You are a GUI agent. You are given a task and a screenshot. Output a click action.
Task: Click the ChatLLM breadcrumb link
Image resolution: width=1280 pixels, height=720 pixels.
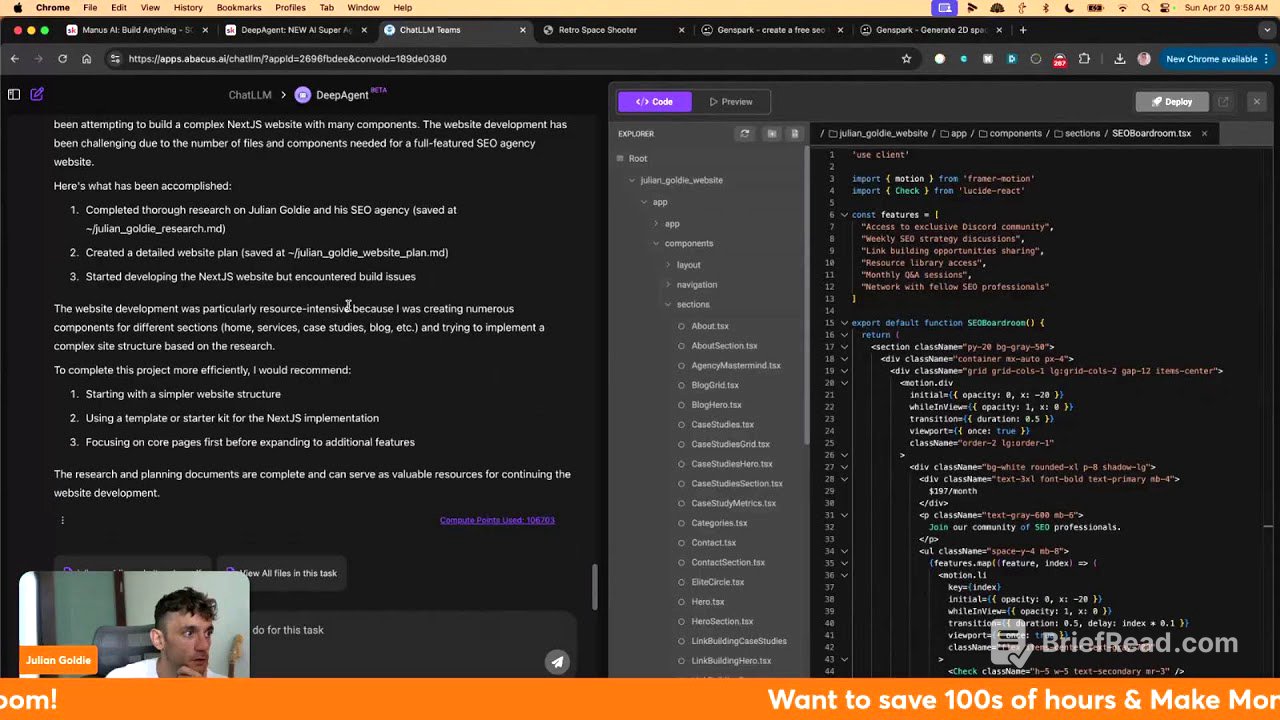click(x=250, y=95)
